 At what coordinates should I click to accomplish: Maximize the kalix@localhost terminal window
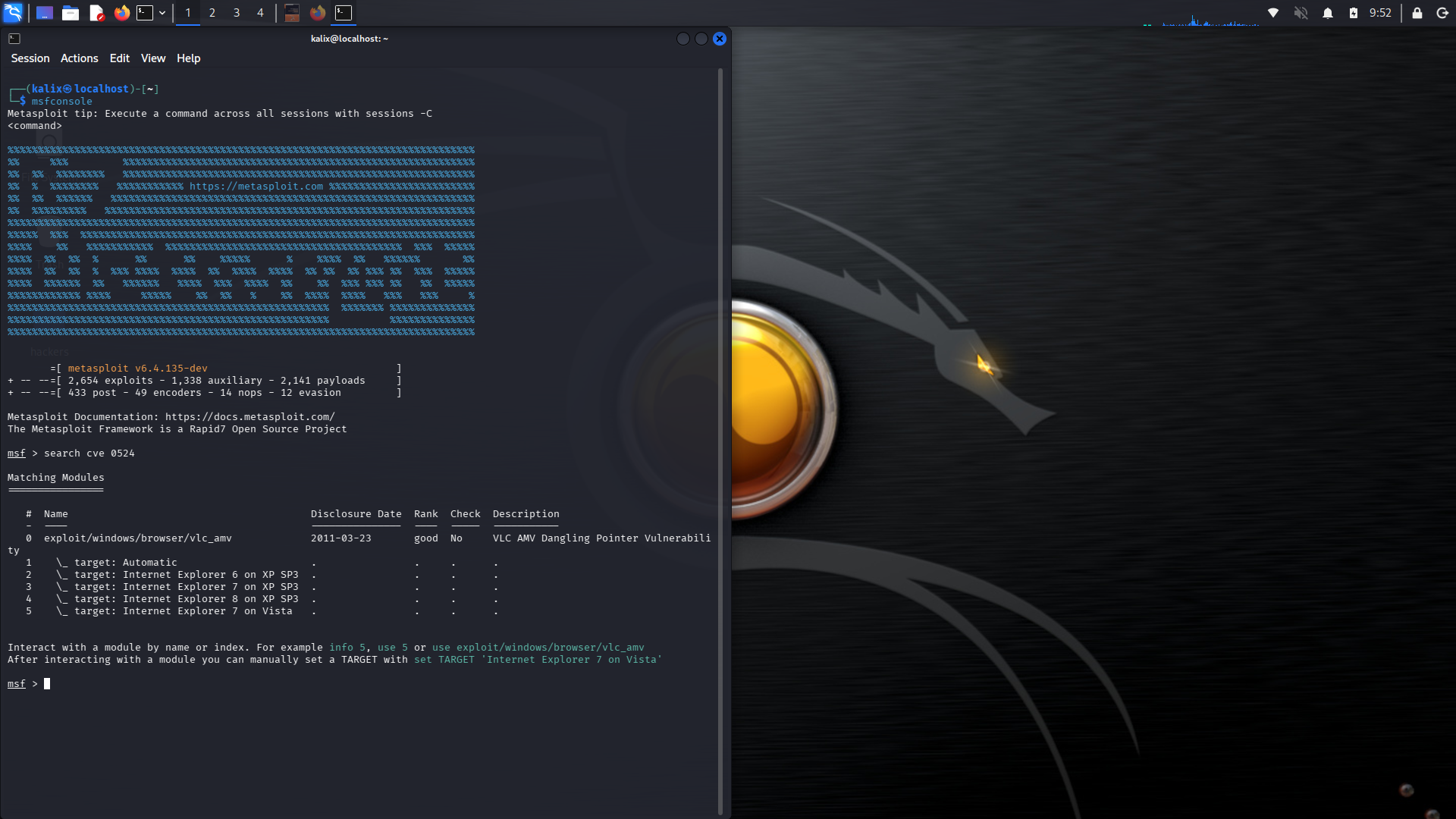[701, 39]
